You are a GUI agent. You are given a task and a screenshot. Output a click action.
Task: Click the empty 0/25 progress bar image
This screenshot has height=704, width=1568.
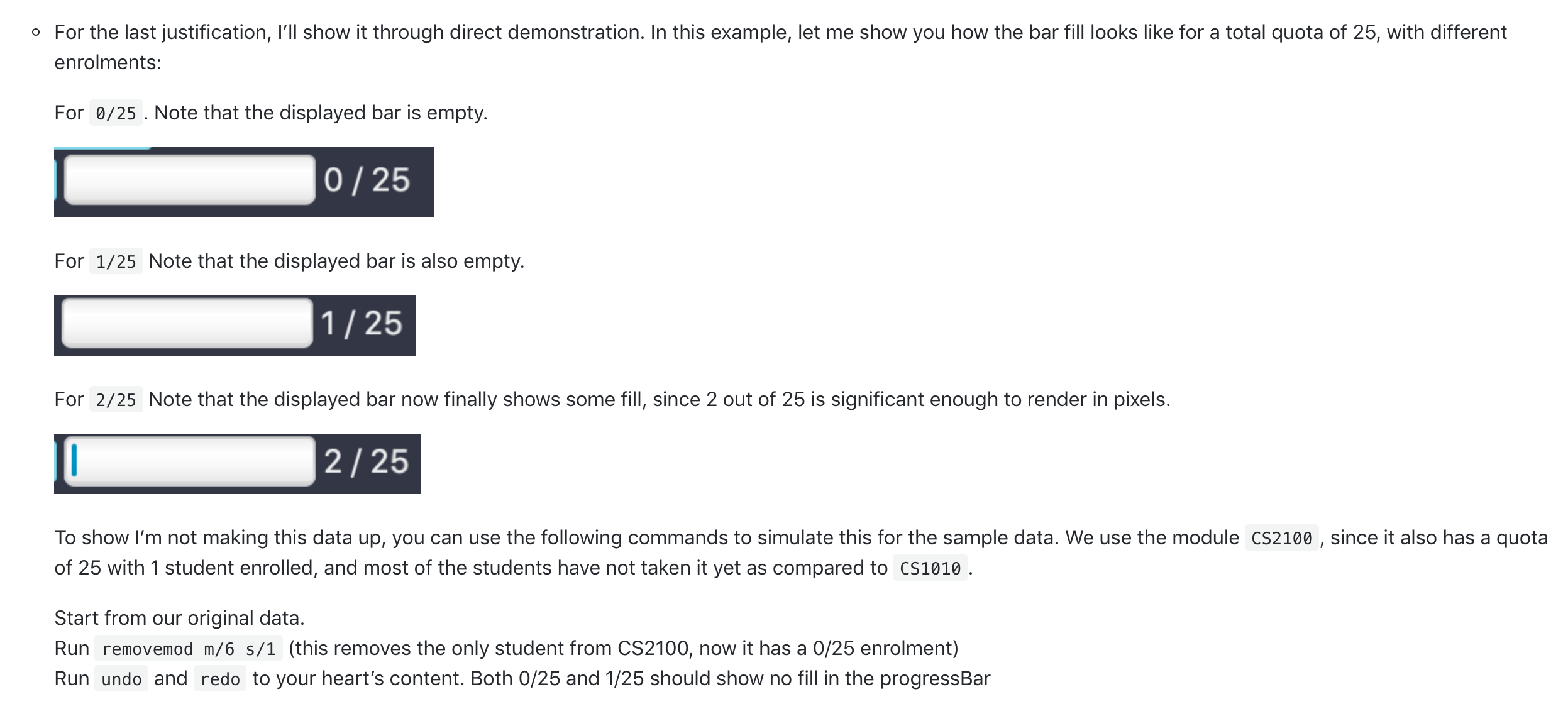click(244, 182)
